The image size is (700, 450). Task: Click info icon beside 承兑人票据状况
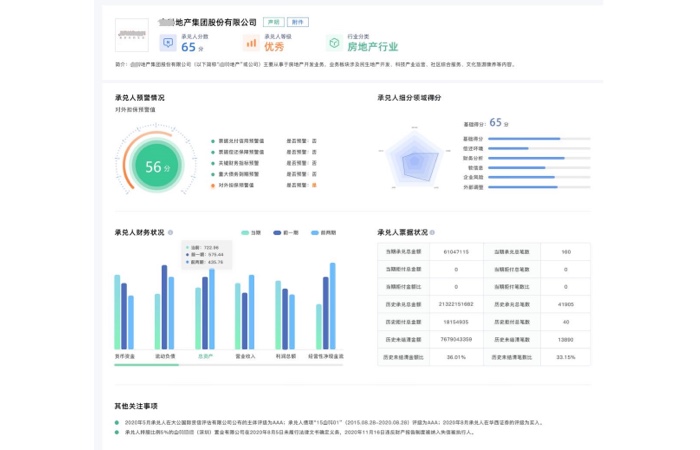tap(432, 233)
